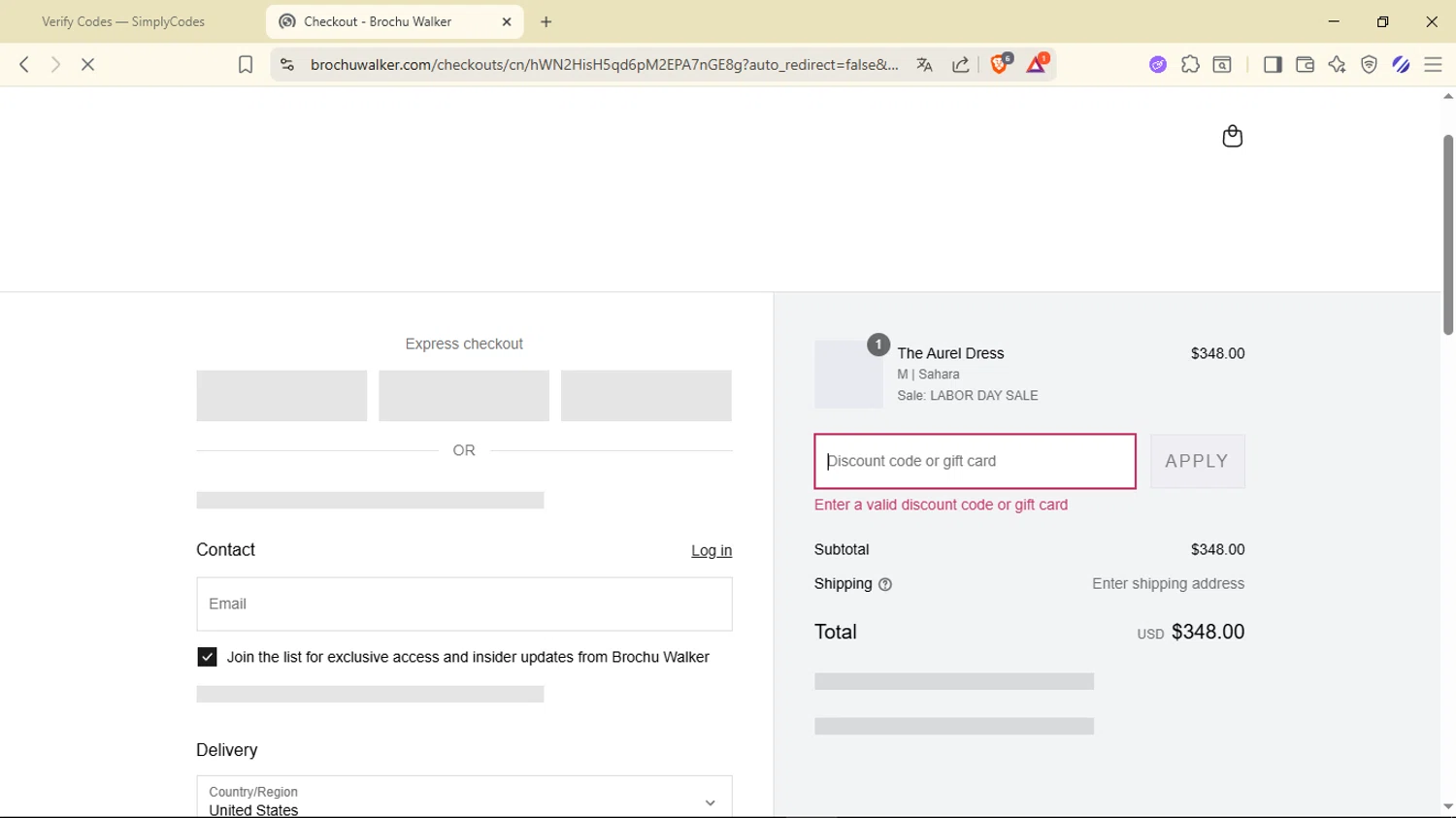Open a new browser tab
The height and width of the screenshot is (818, 1456).
pyautogui.click(x=546, y=21)
